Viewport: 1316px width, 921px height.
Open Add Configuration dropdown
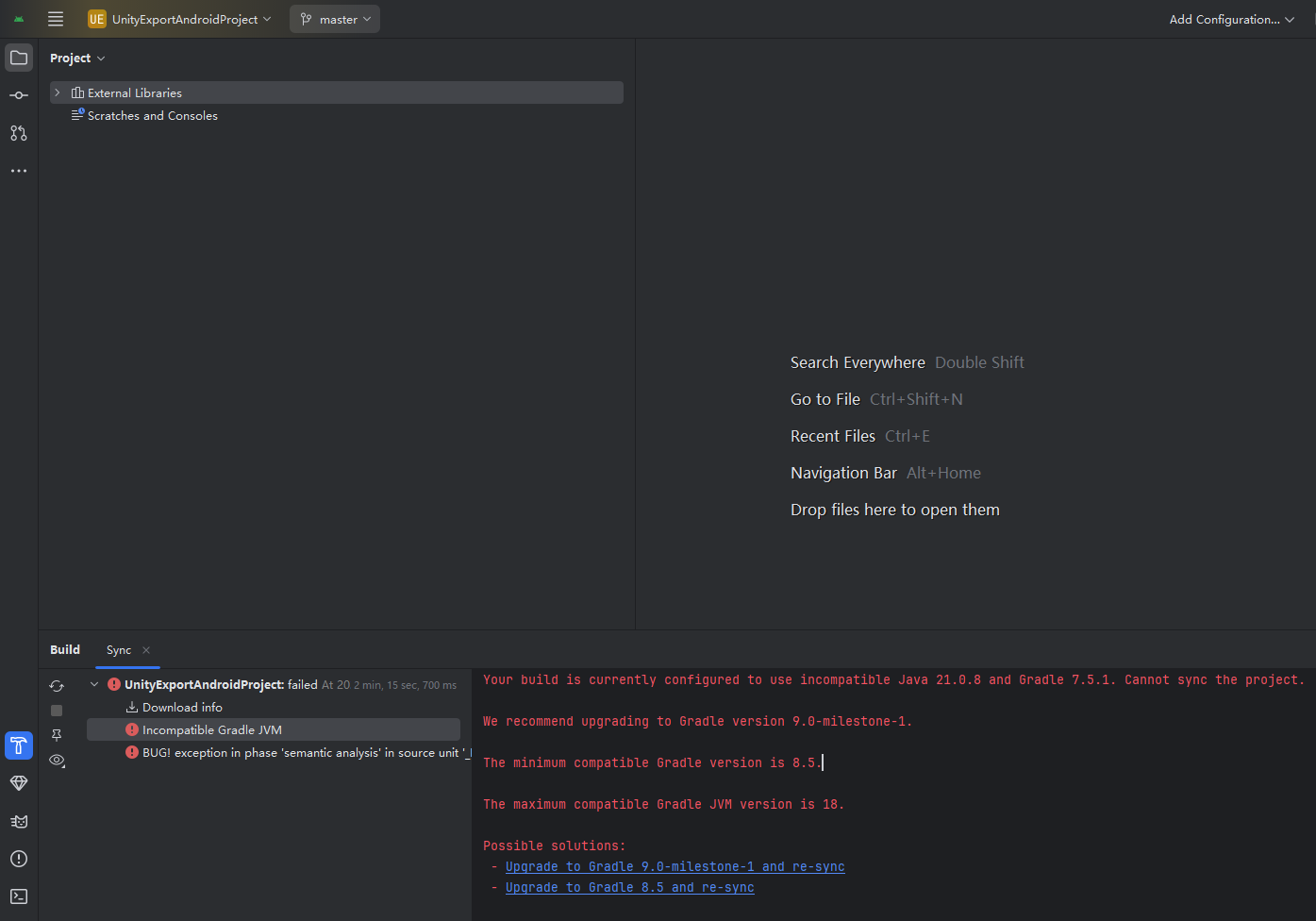pos(1231,19)
